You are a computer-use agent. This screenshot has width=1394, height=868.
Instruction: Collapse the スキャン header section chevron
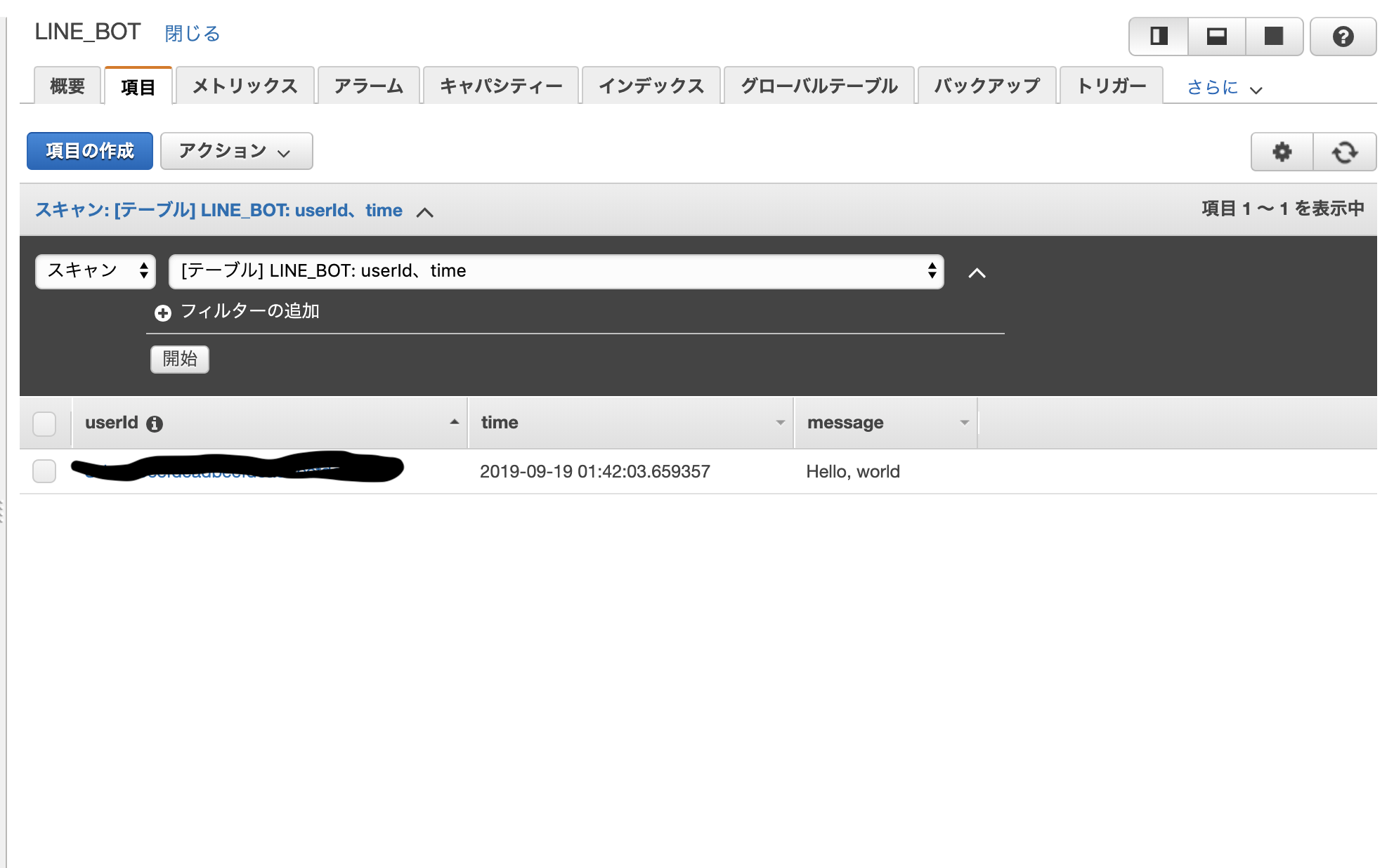tap(425, 212)
